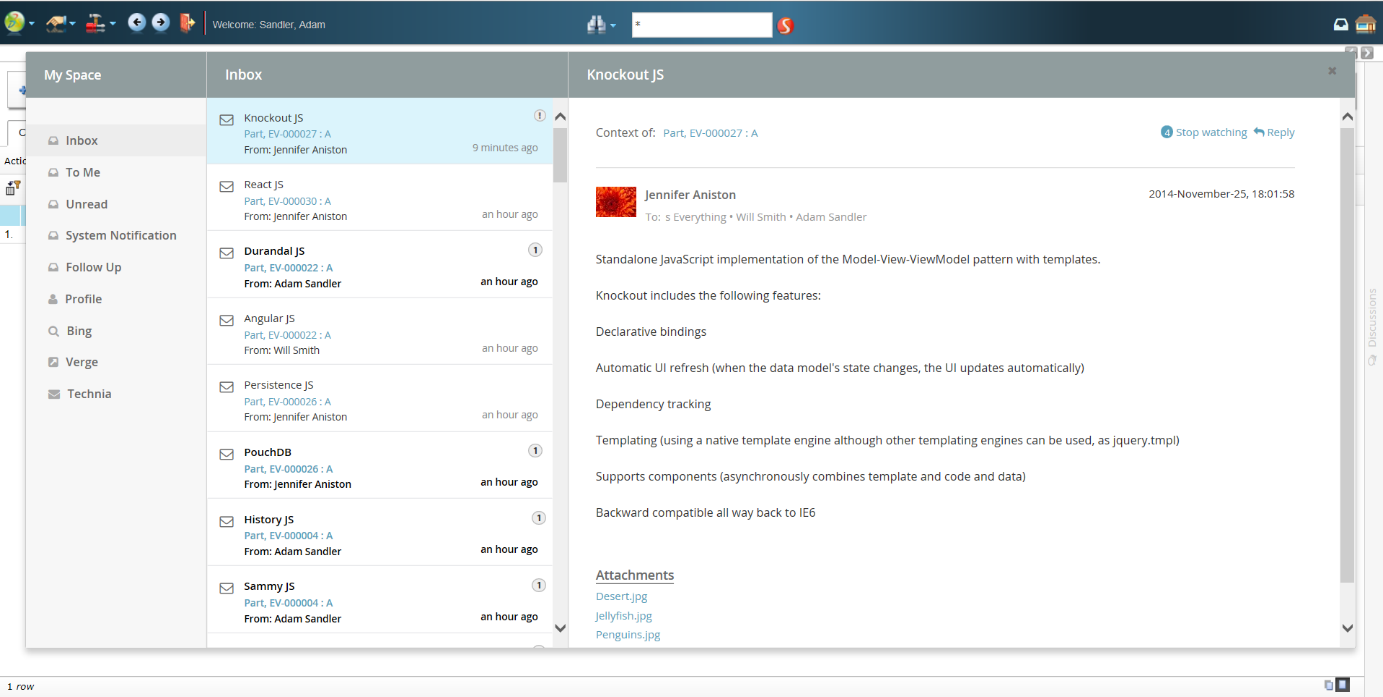Screen dimensions: 1383x697
Task: Expand the green globe menu dropdown
Action: click(x=20, y=23)
